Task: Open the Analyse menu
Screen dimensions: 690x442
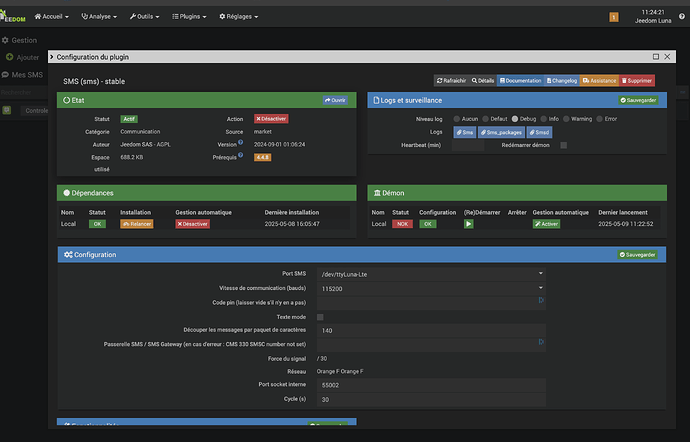Action: tap(99, 17)
